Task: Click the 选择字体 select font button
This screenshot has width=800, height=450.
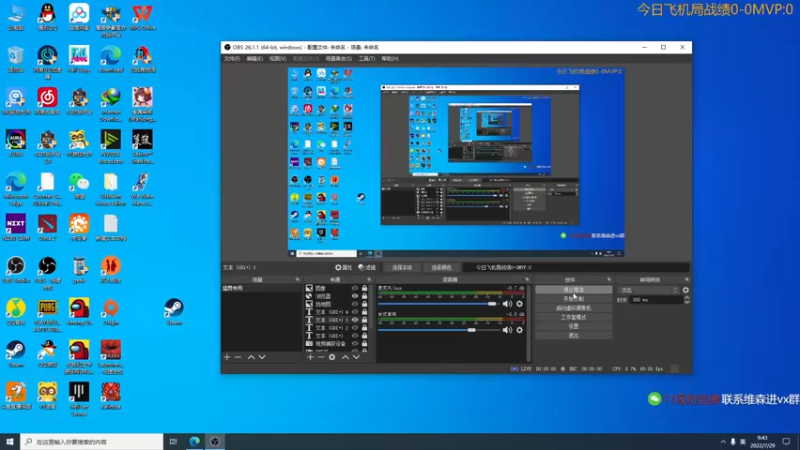Action: tap(402, 267)
